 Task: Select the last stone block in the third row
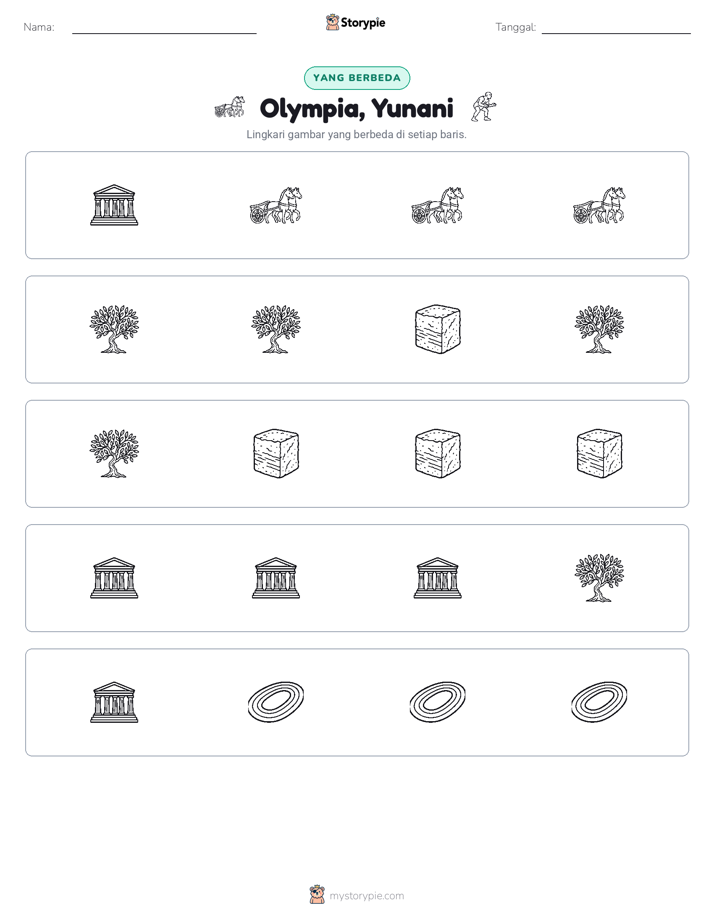[599, 453]
